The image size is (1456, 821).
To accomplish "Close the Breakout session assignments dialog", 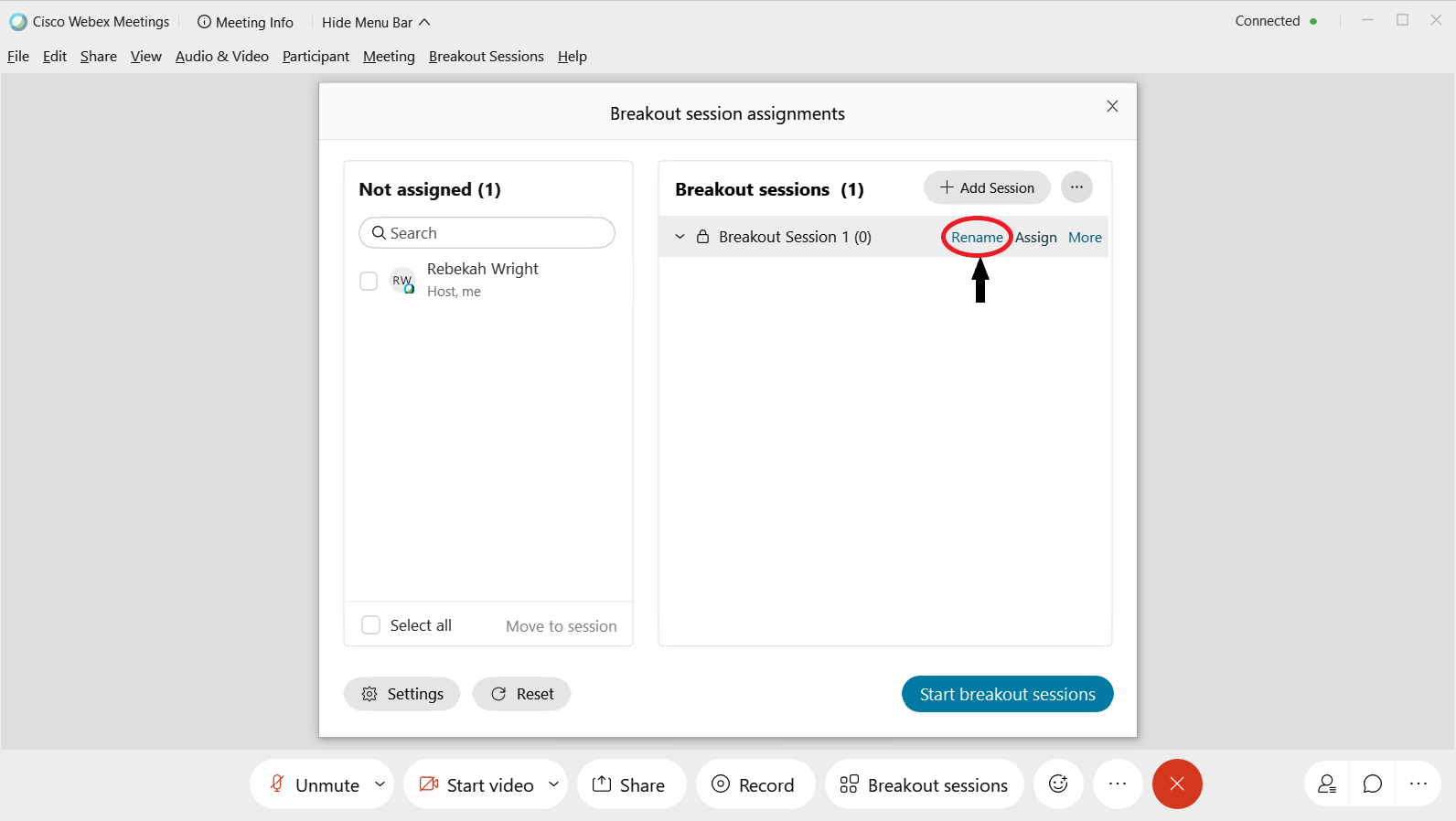I will 1112,106.
